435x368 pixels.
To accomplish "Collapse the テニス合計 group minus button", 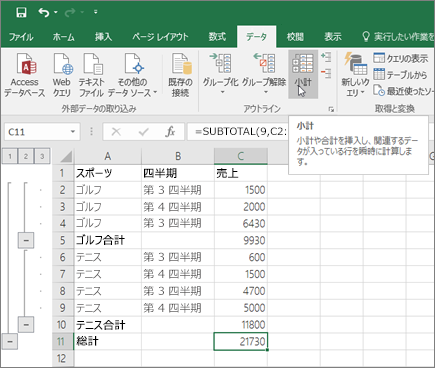I will tap(26, 324).
